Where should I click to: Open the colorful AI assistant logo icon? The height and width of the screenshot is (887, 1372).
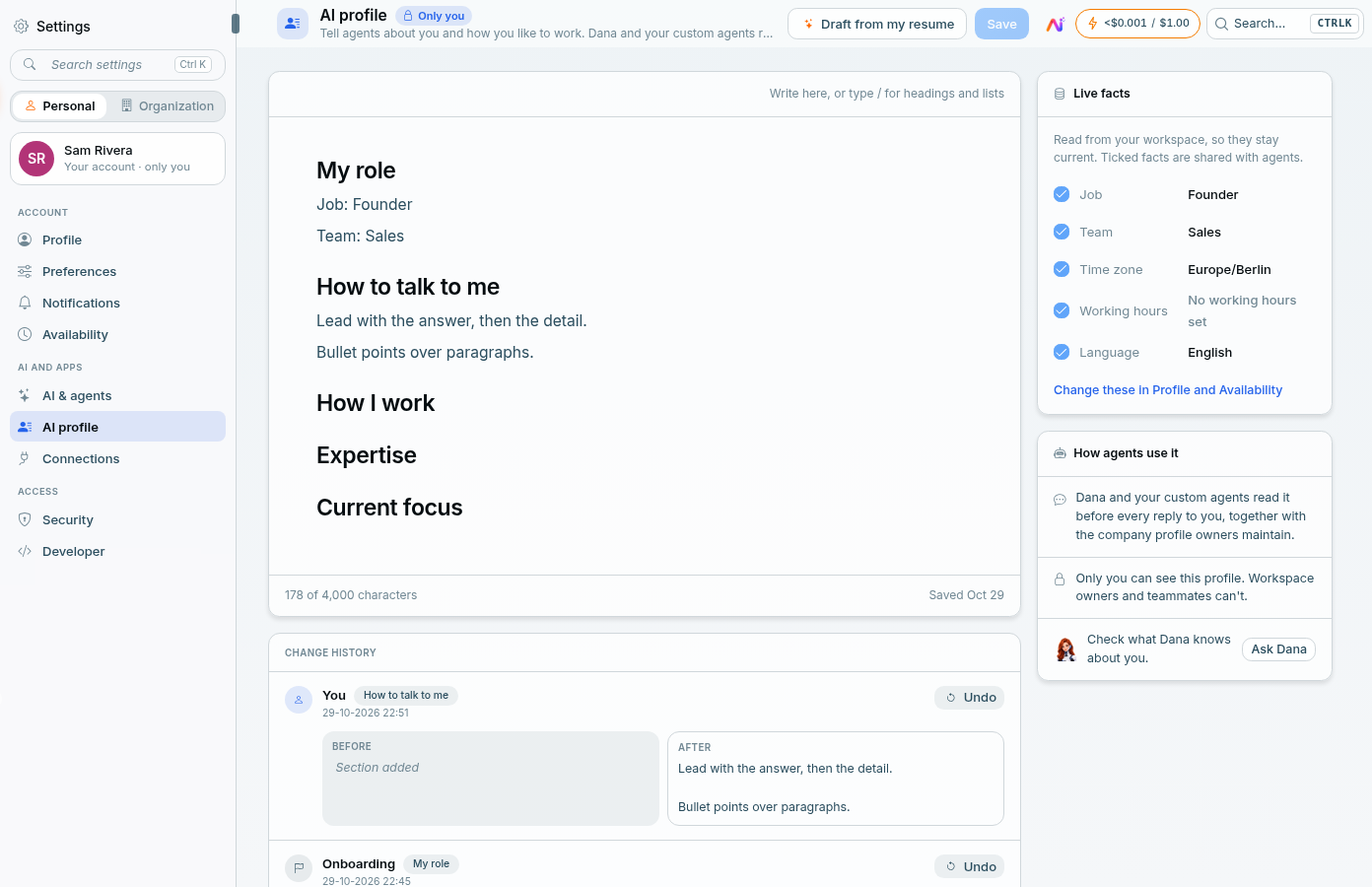pyautogui.click(x=1055, y=24)
